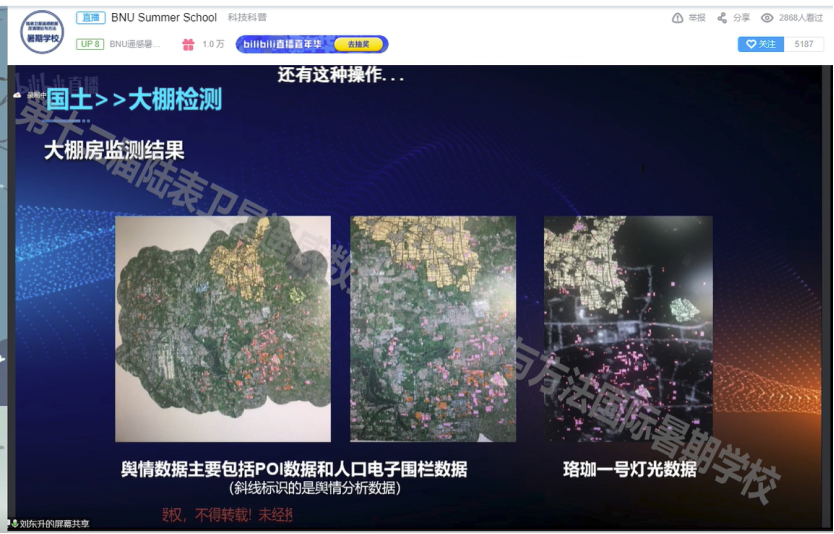This screenshot has height=534, width=834.
Task: Open the 科技科普 category link
Action: tap(247, 18)
